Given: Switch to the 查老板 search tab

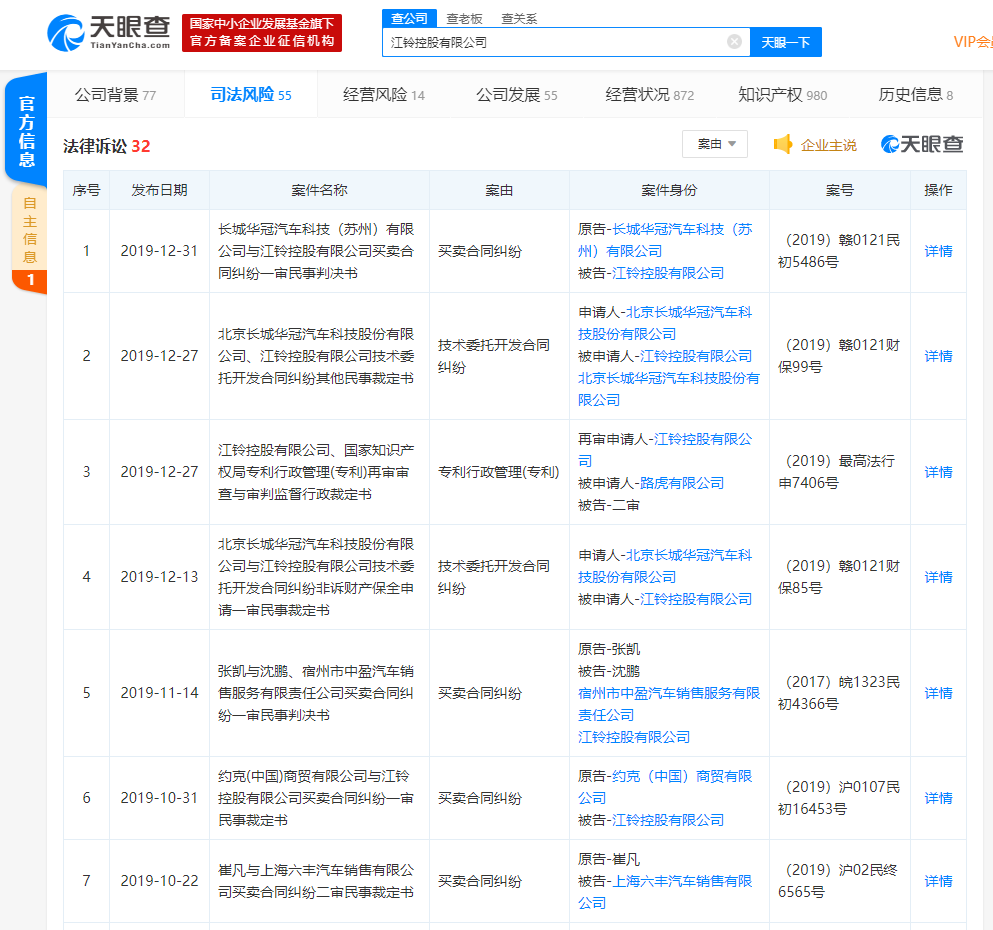Looking at the screenshot, I should pyautogui.click(x=464, y=18).
